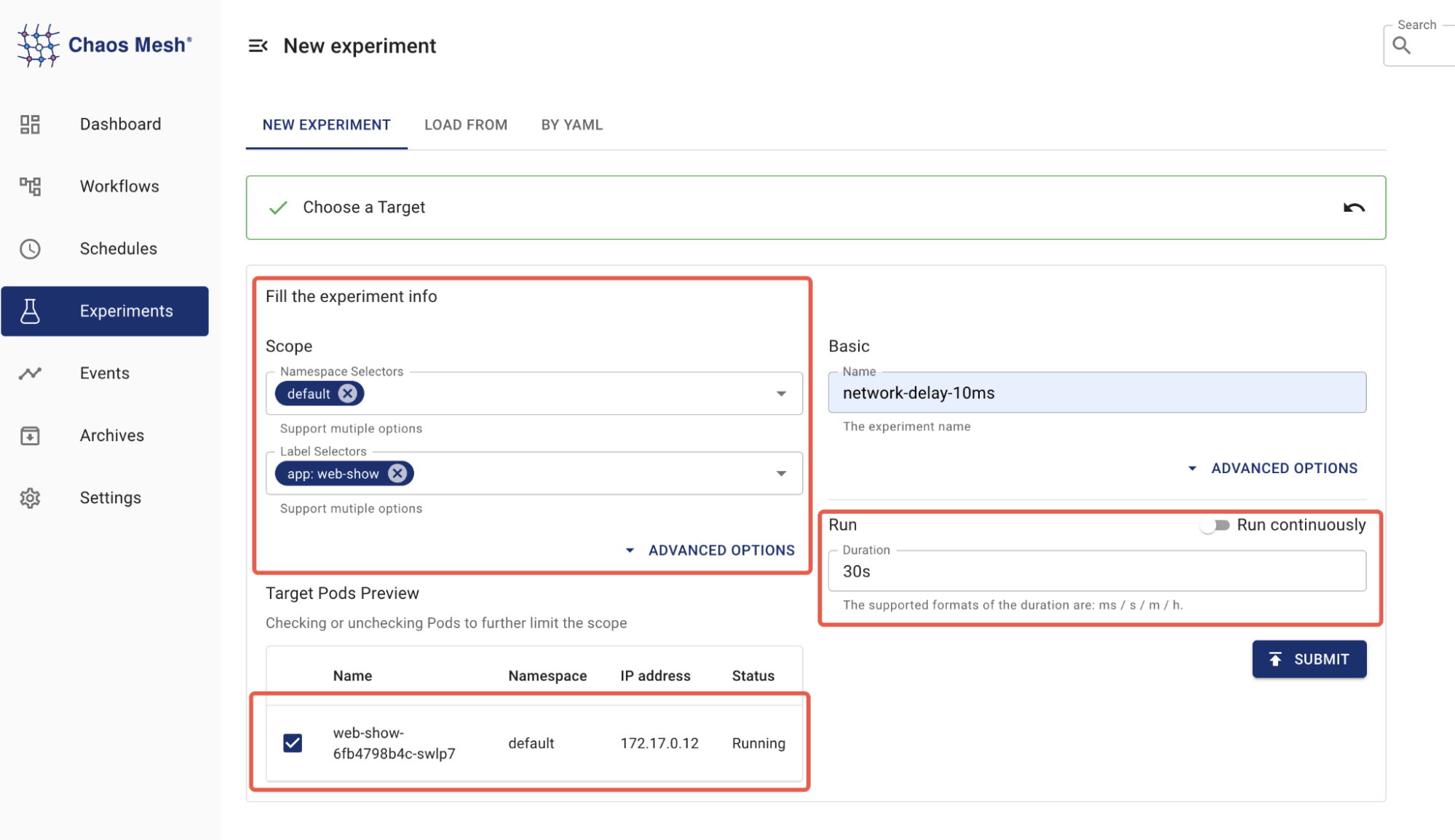Uncheck the web-show-6fb4798b4c-swlp7 pod checkbox
The height and width of the screenshot is (840, 1455).
[293, 743]
